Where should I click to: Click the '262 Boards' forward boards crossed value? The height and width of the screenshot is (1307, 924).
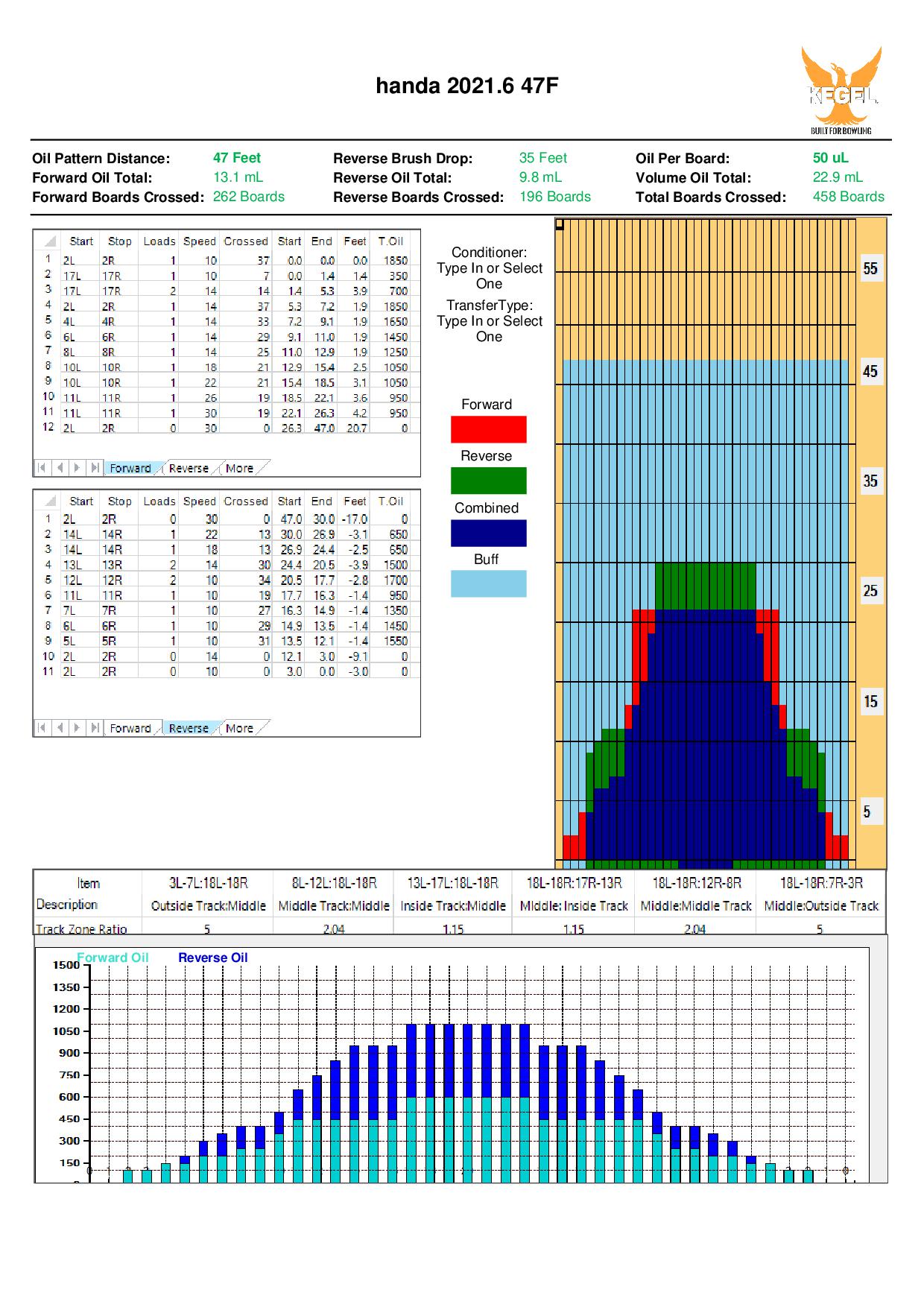[x=249, y=197]
